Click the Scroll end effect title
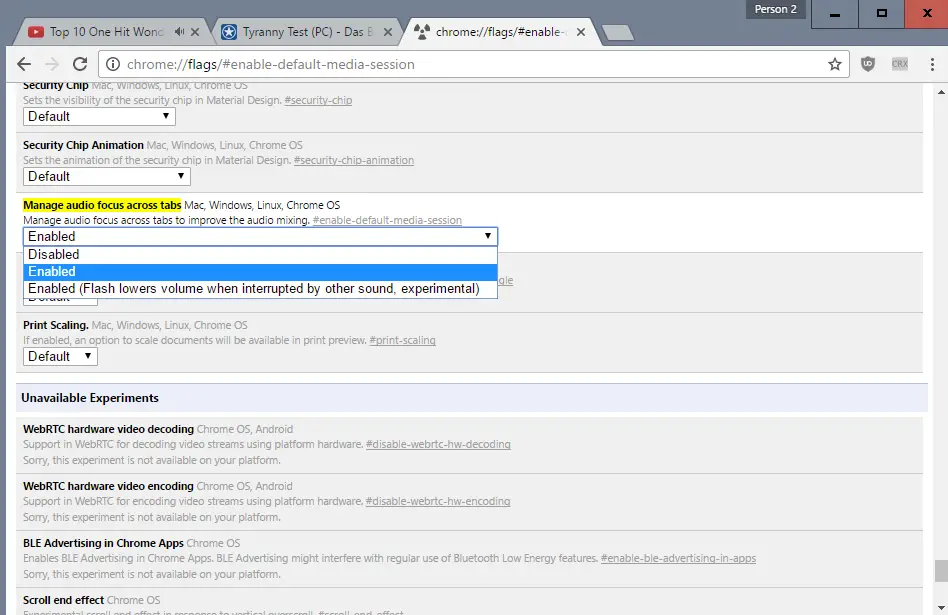This screenshot has width=948, height=615. coord(63,600)
